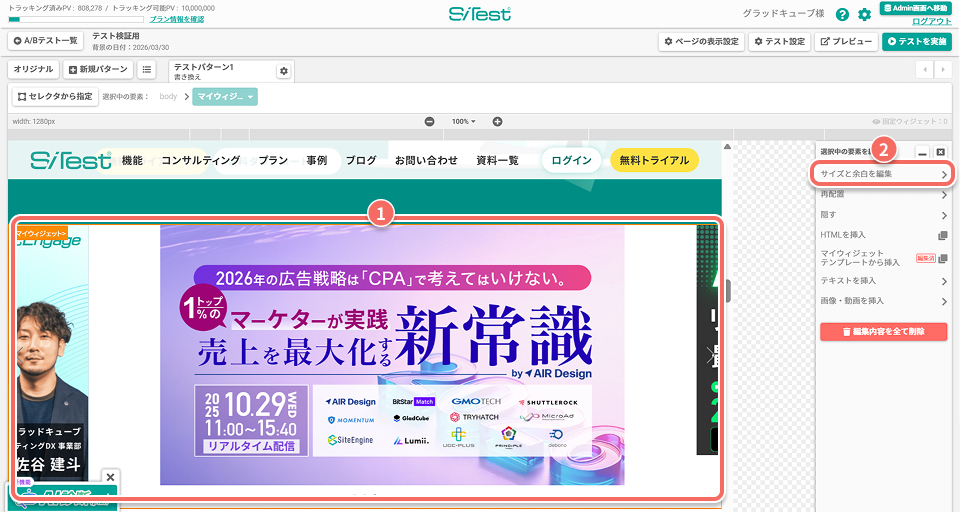This screenshot has height=512, width=961.
Task: Click ブログ in preview navigation
Action: click(x=361, y=161)
